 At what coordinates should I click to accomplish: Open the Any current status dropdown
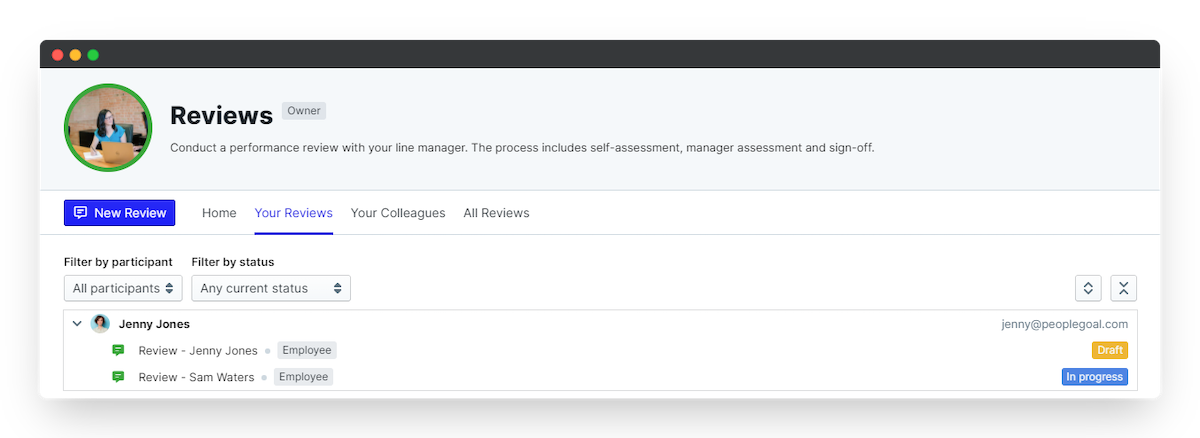pos(271,288)
